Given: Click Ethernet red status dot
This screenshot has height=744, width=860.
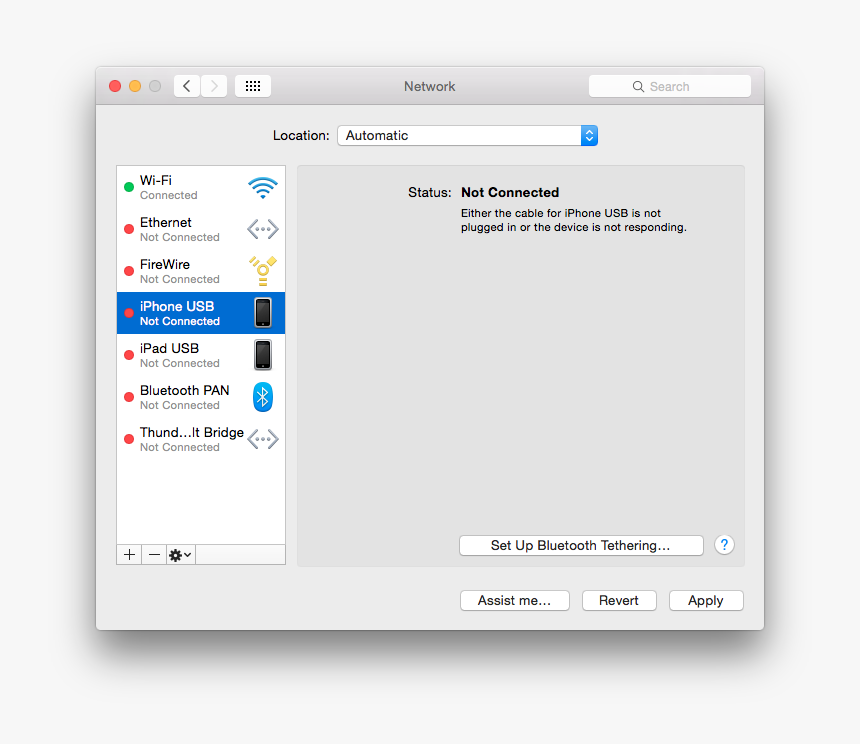Looking at the screenshot, I should coord(129,229).
